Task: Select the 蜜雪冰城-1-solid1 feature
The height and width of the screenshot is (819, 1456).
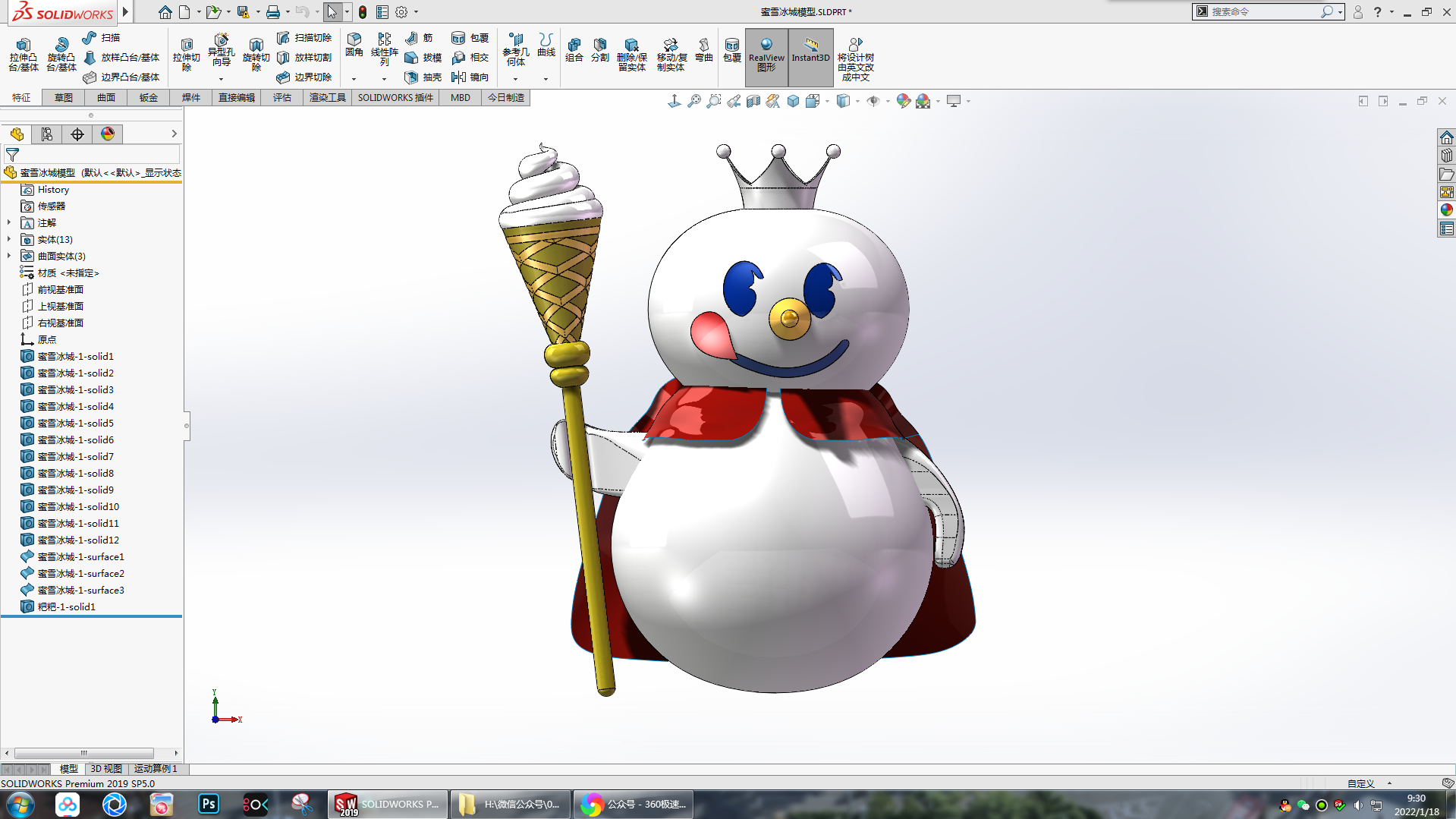Action: click(x=68, y=356)
